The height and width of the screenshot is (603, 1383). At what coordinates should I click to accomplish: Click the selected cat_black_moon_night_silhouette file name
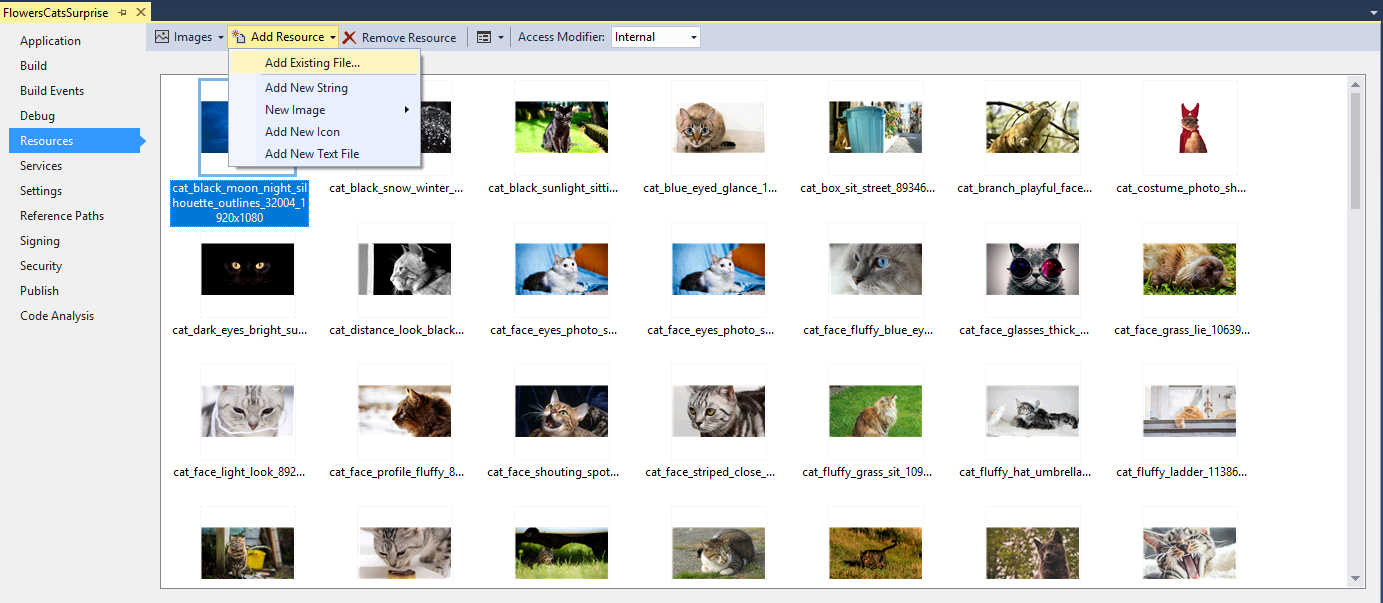pyautogui.click(x=240, y=203)
